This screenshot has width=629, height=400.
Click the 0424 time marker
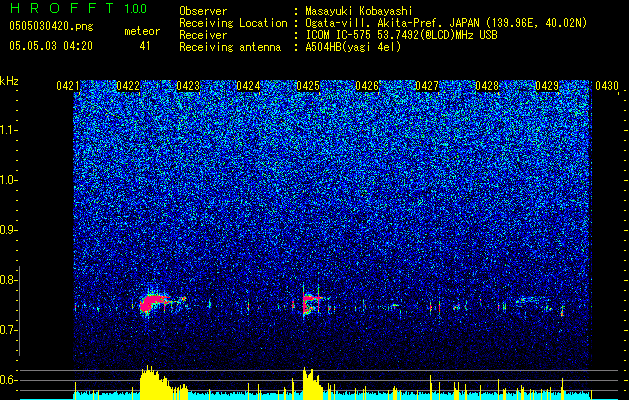(248, 86)
